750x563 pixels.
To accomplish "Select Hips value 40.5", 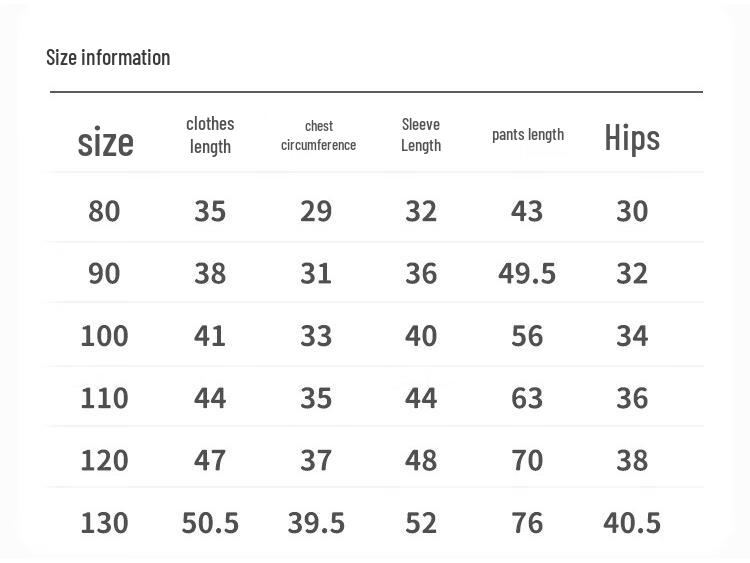I will (x=632, y=522).
